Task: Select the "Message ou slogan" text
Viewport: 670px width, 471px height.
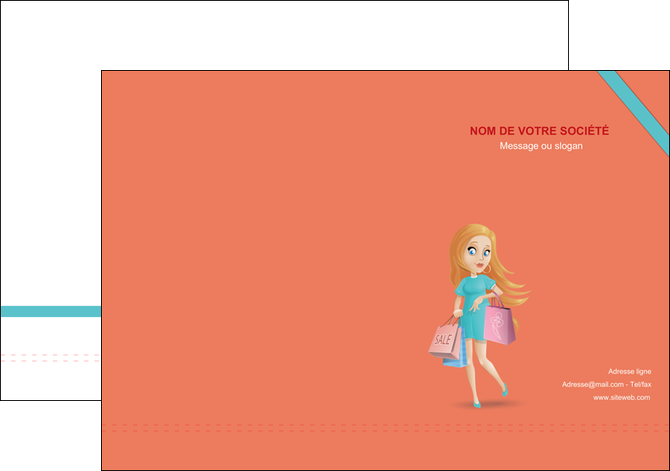Action: coord(541,146)
